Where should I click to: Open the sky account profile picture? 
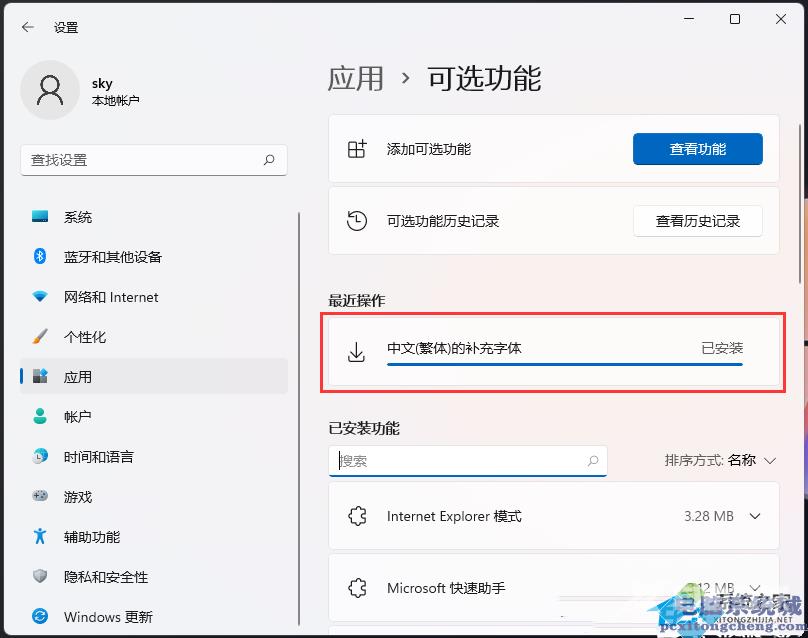pos(50,90)
